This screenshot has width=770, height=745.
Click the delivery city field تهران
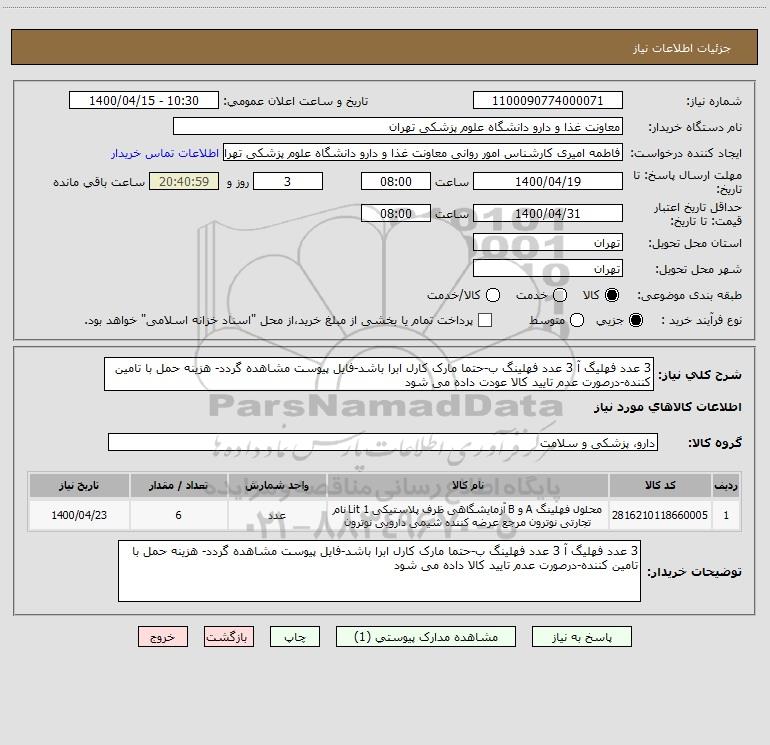click(x=548, y=269)
